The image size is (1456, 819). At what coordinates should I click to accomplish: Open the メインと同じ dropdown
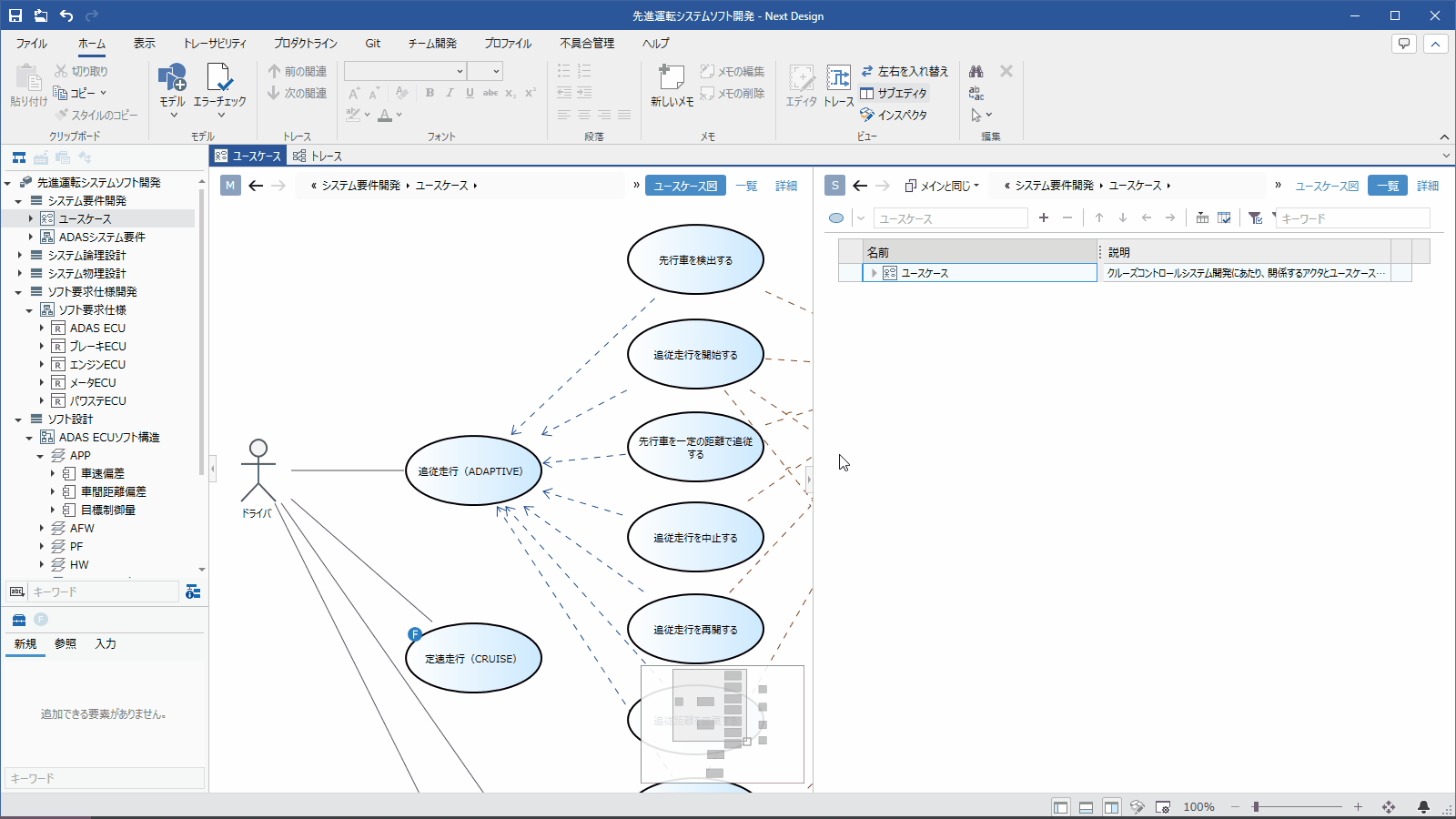coord(942,186)
